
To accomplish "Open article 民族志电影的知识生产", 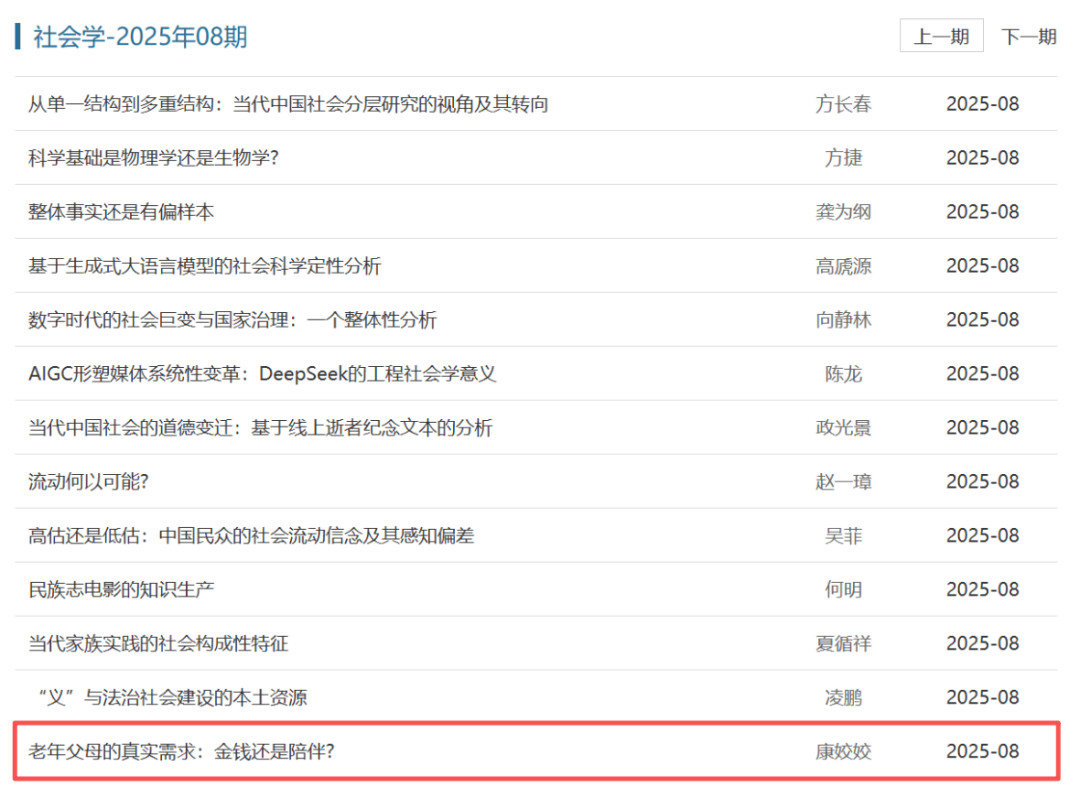I will [x=121, y=589].
